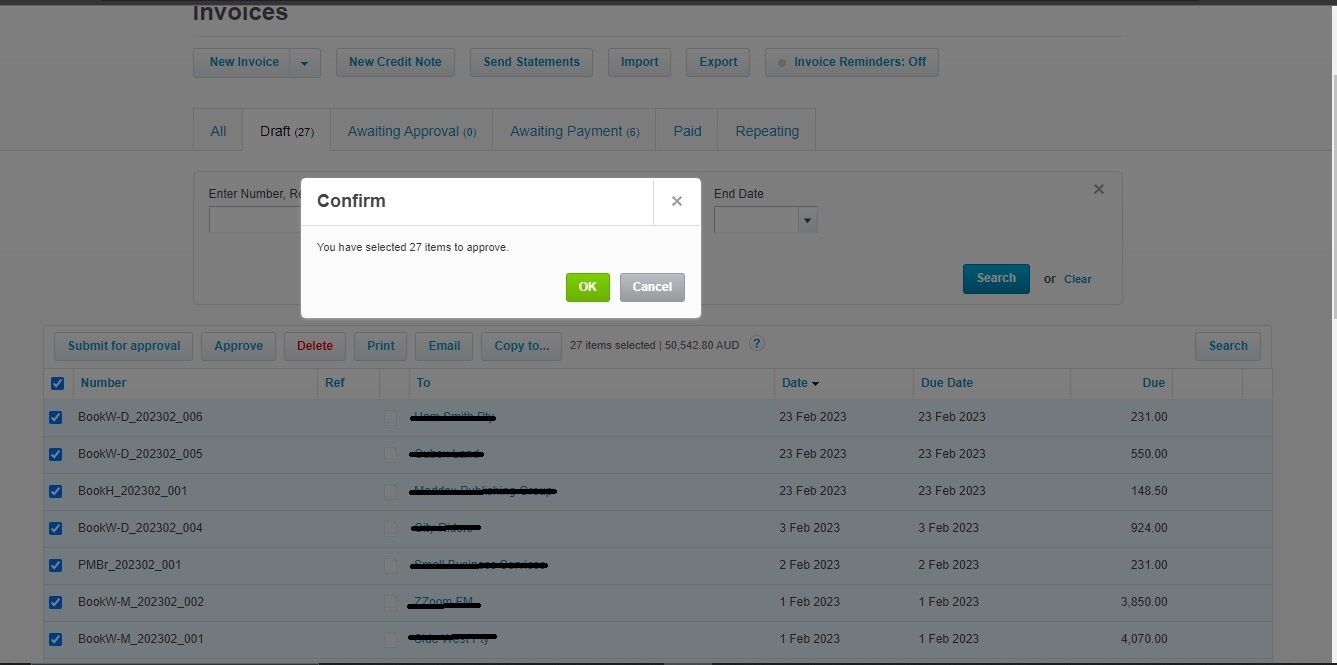
Task: Select the Draft (27) tab
Action: point(287,131)
